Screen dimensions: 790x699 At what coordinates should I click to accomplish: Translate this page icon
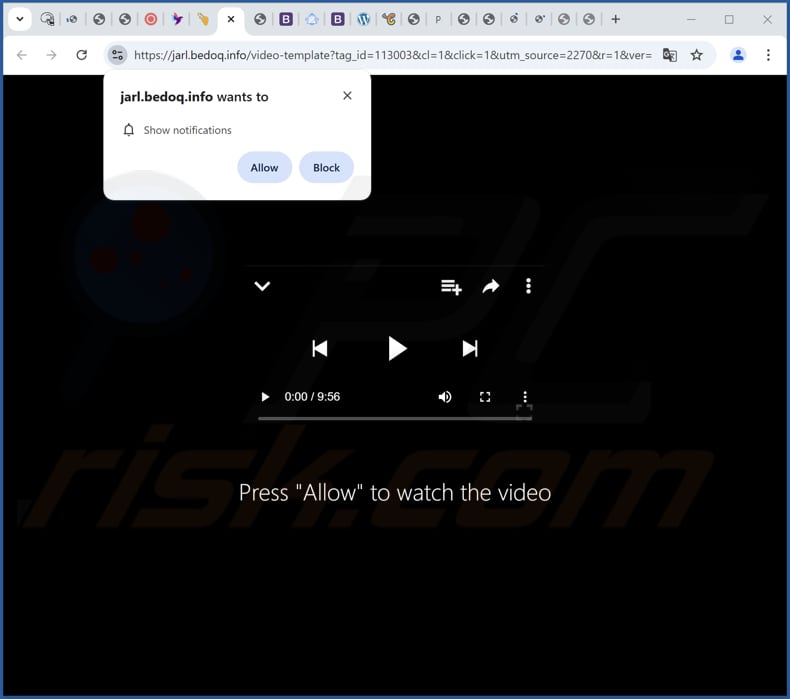[670, 55]
